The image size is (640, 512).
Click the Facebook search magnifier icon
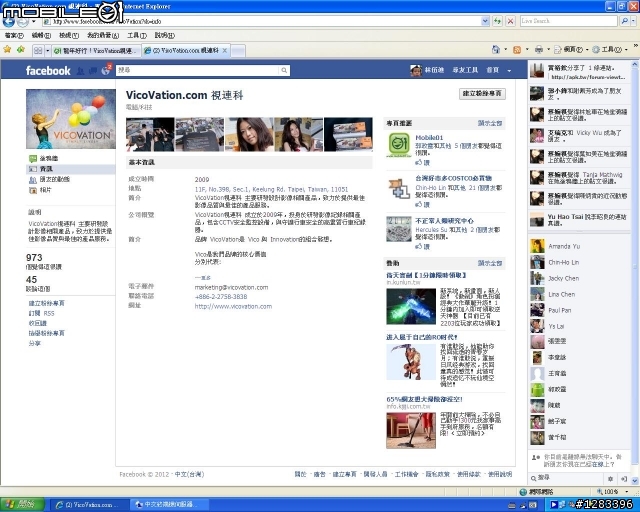[x=284, y=70]
